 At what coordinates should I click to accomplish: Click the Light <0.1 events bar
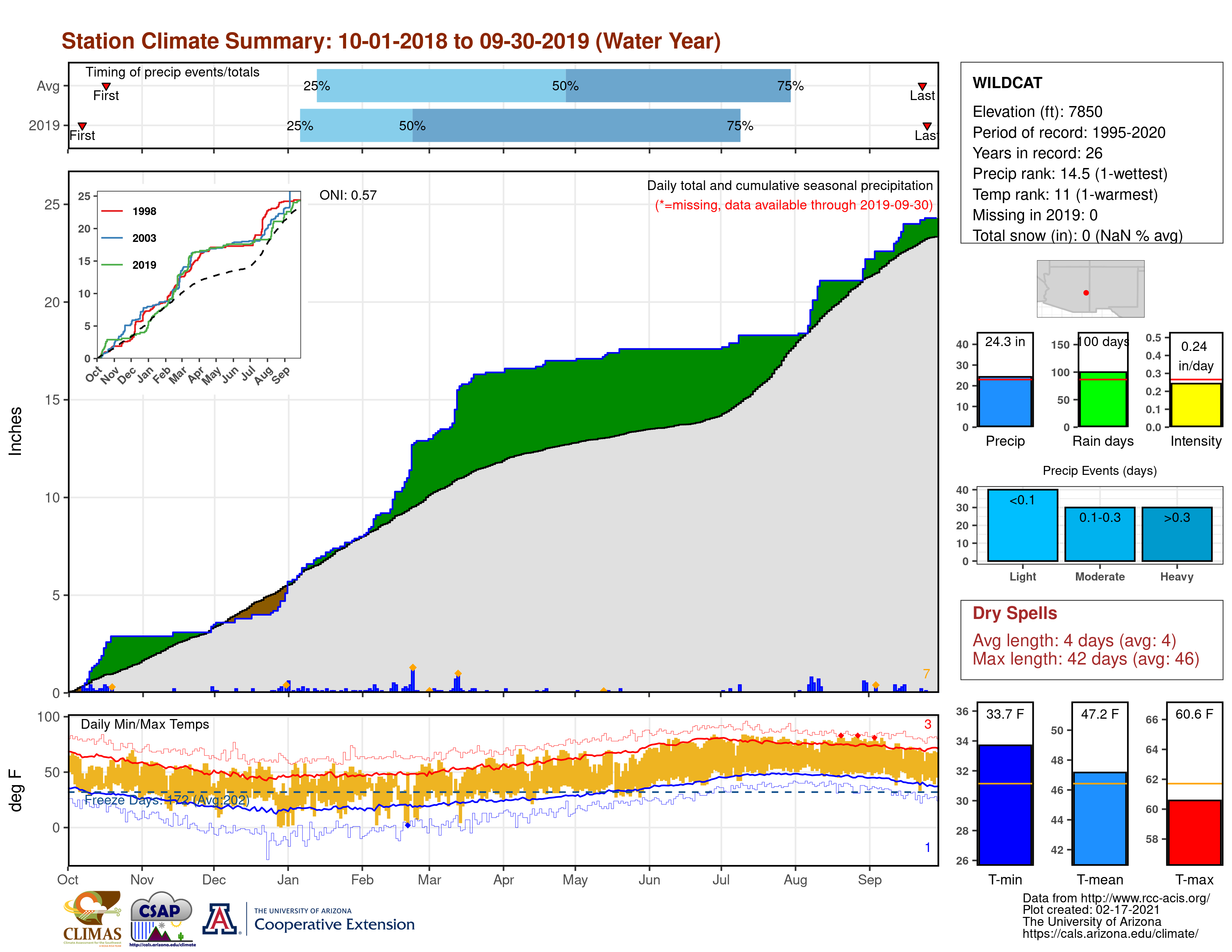pos(1022,525)
